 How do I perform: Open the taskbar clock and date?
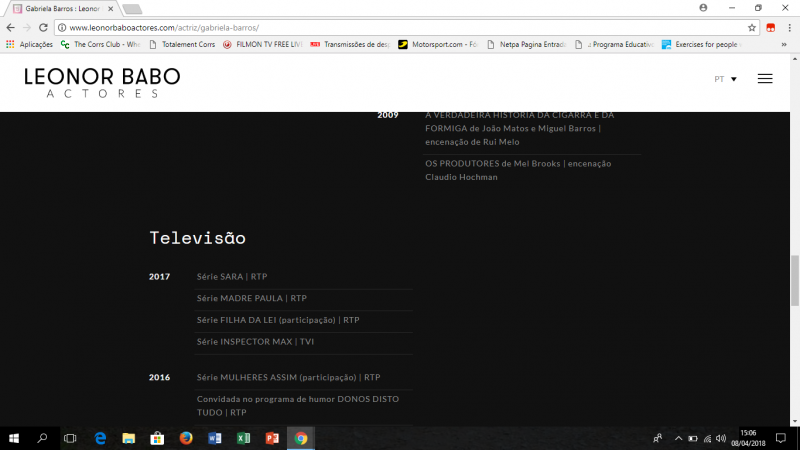click(748, 438)
